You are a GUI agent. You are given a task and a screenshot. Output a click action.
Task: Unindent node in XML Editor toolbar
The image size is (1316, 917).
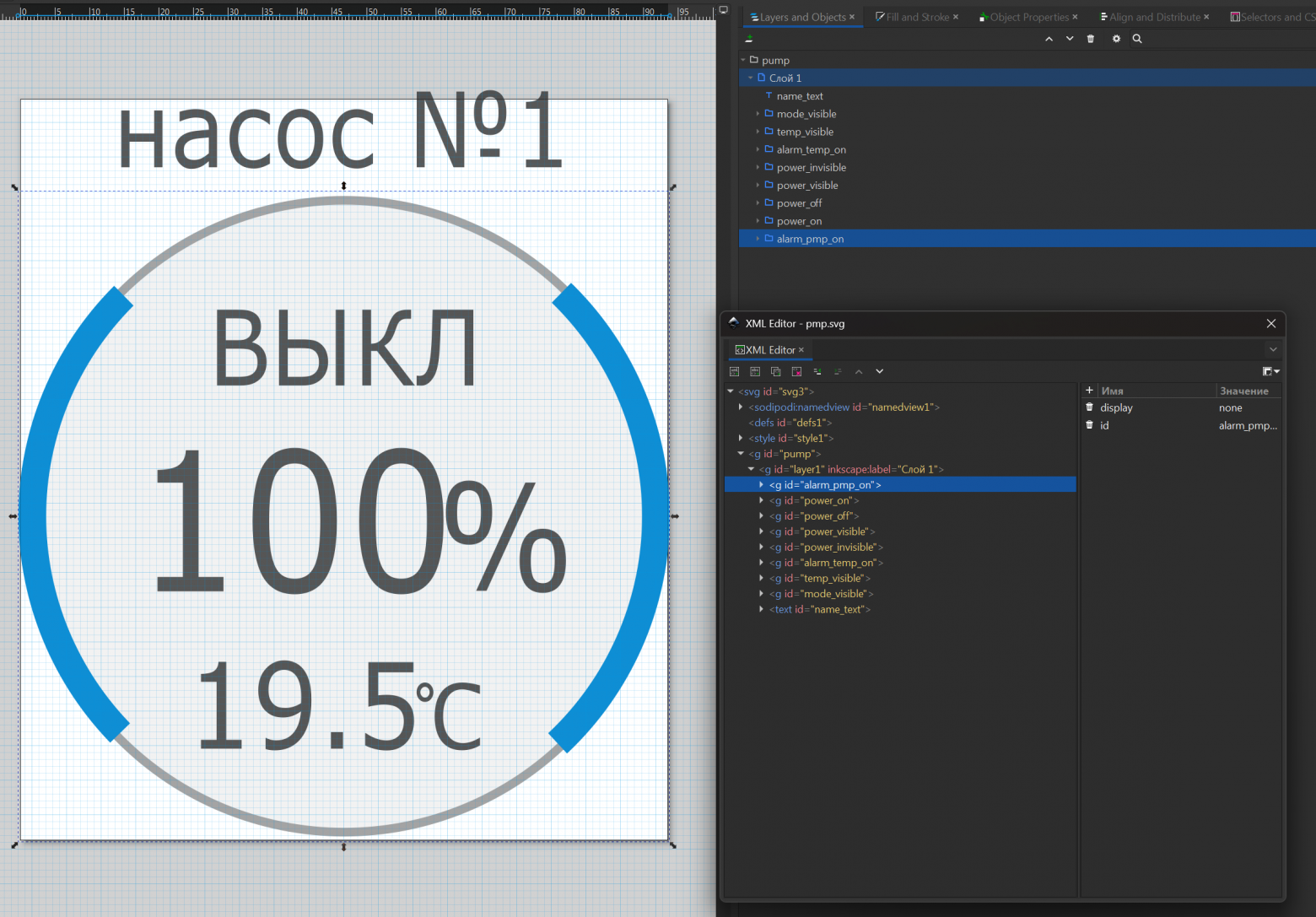tap(817, 371)
